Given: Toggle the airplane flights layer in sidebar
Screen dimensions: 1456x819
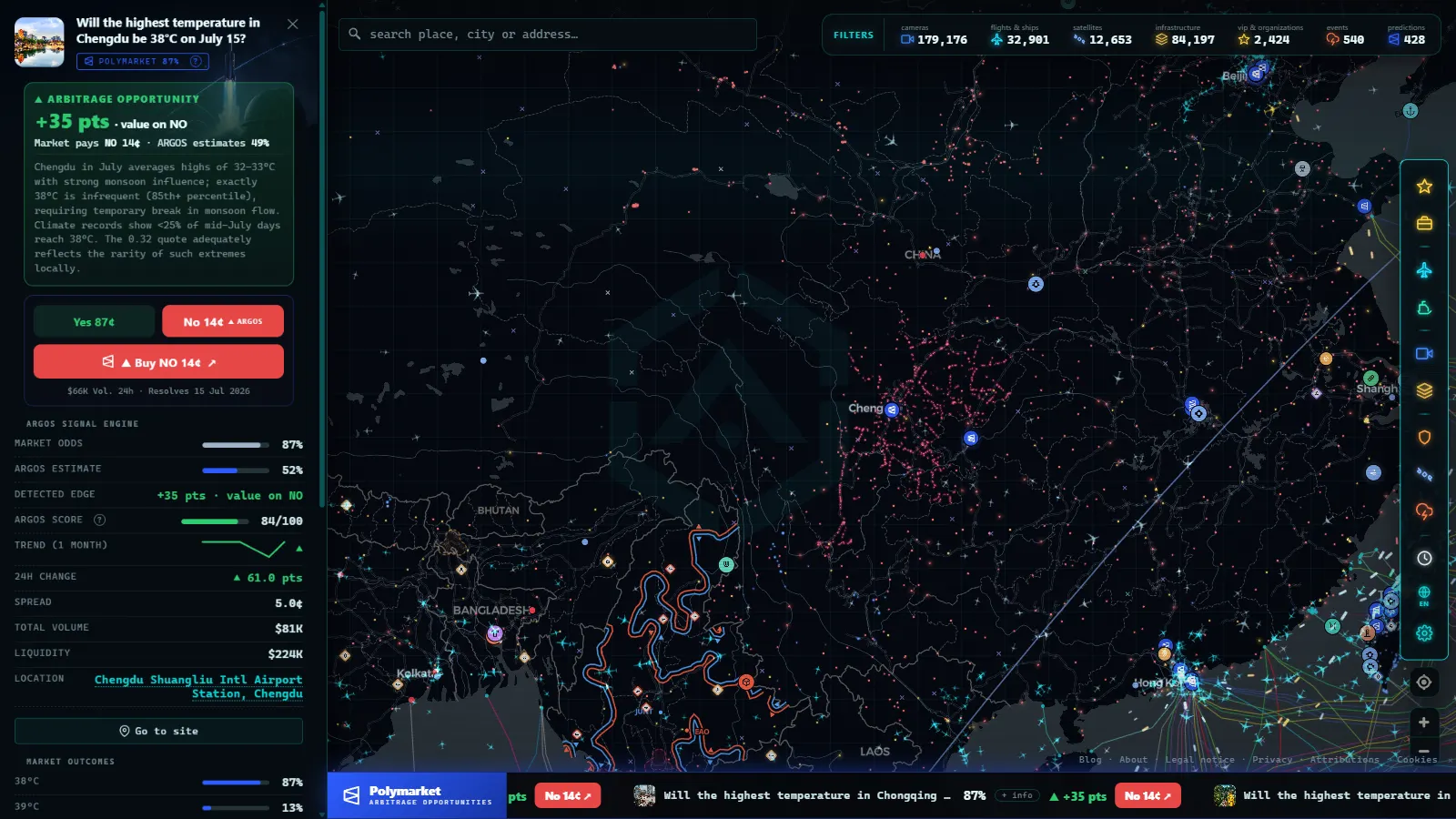Looking at the screenshot, I should pos(1424,270).
